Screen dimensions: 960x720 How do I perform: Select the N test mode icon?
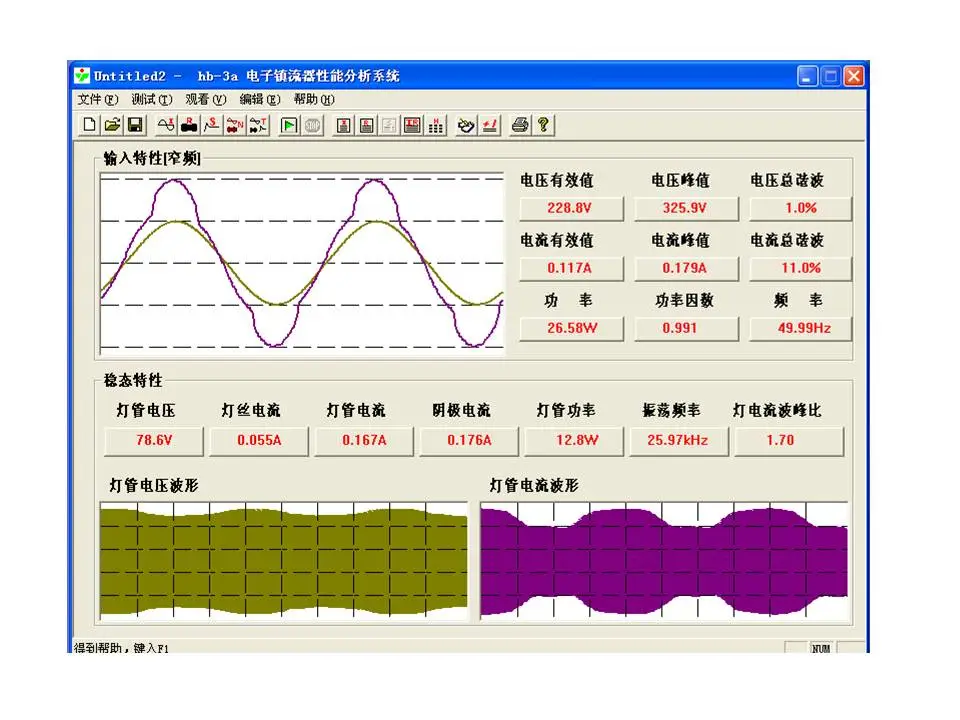[235, 125]
